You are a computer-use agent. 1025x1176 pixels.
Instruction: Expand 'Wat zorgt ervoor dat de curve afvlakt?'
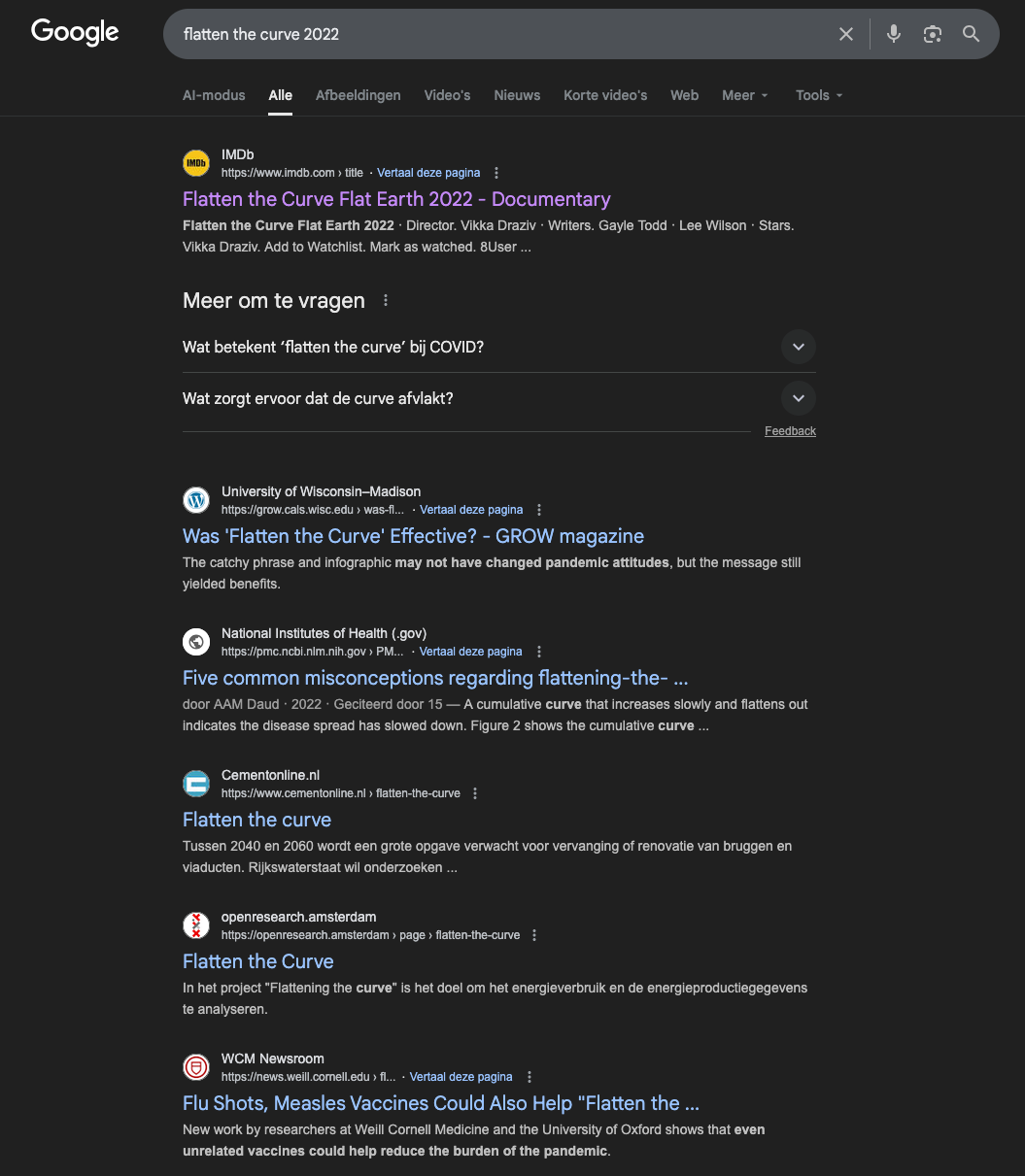[x=798, y=398]
